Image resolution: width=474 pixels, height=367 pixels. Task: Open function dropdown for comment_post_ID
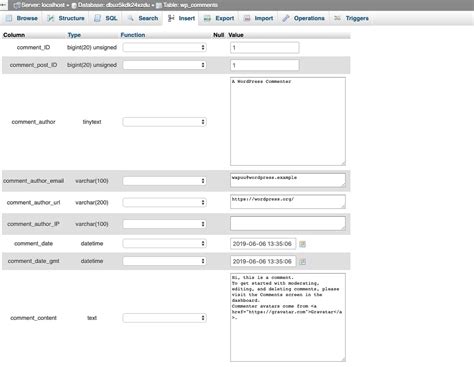[x=165, y=65]
